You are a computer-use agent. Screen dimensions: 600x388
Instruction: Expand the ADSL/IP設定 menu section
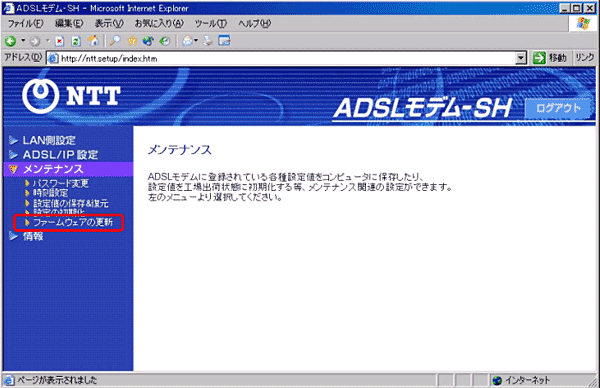click(54, 155)
